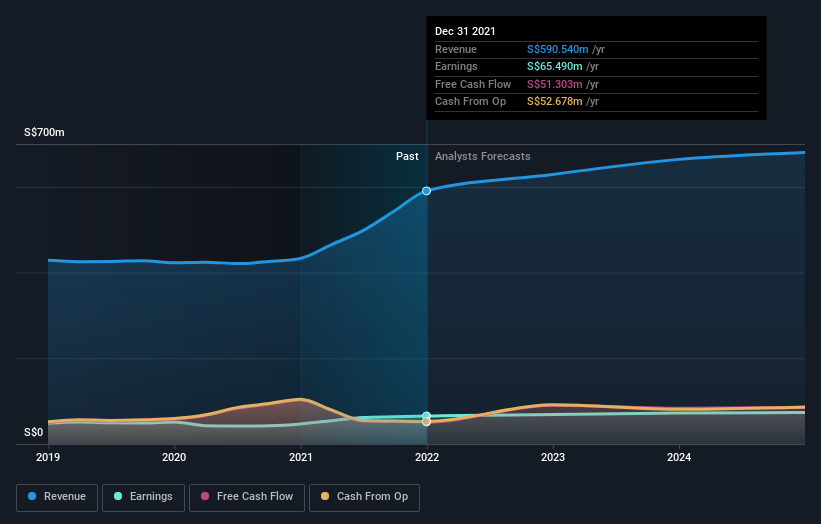
Task: Click the Earnings data point marker at 2022
Action: pos(427,416)
